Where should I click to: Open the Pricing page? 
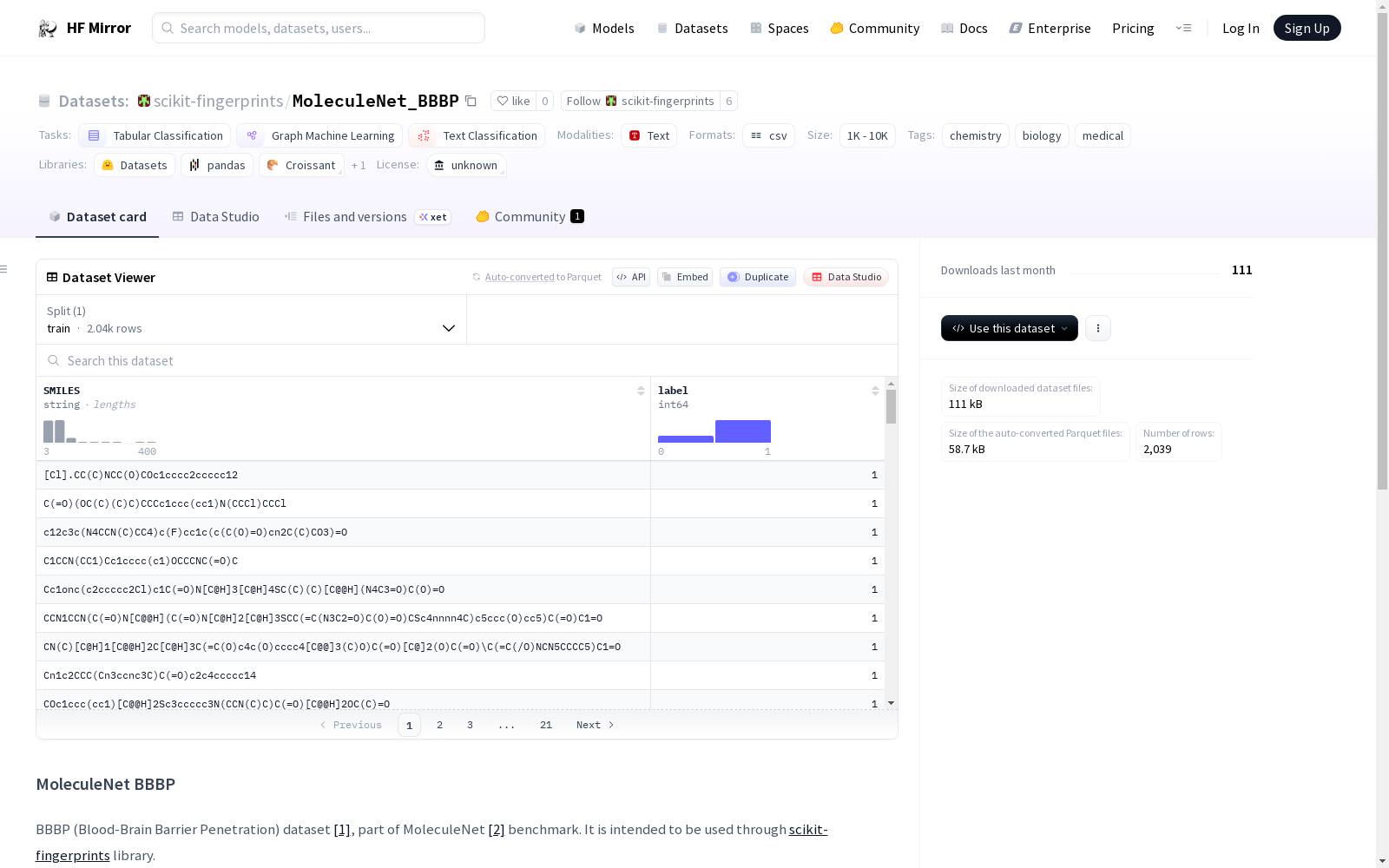tap(1133, 29)
